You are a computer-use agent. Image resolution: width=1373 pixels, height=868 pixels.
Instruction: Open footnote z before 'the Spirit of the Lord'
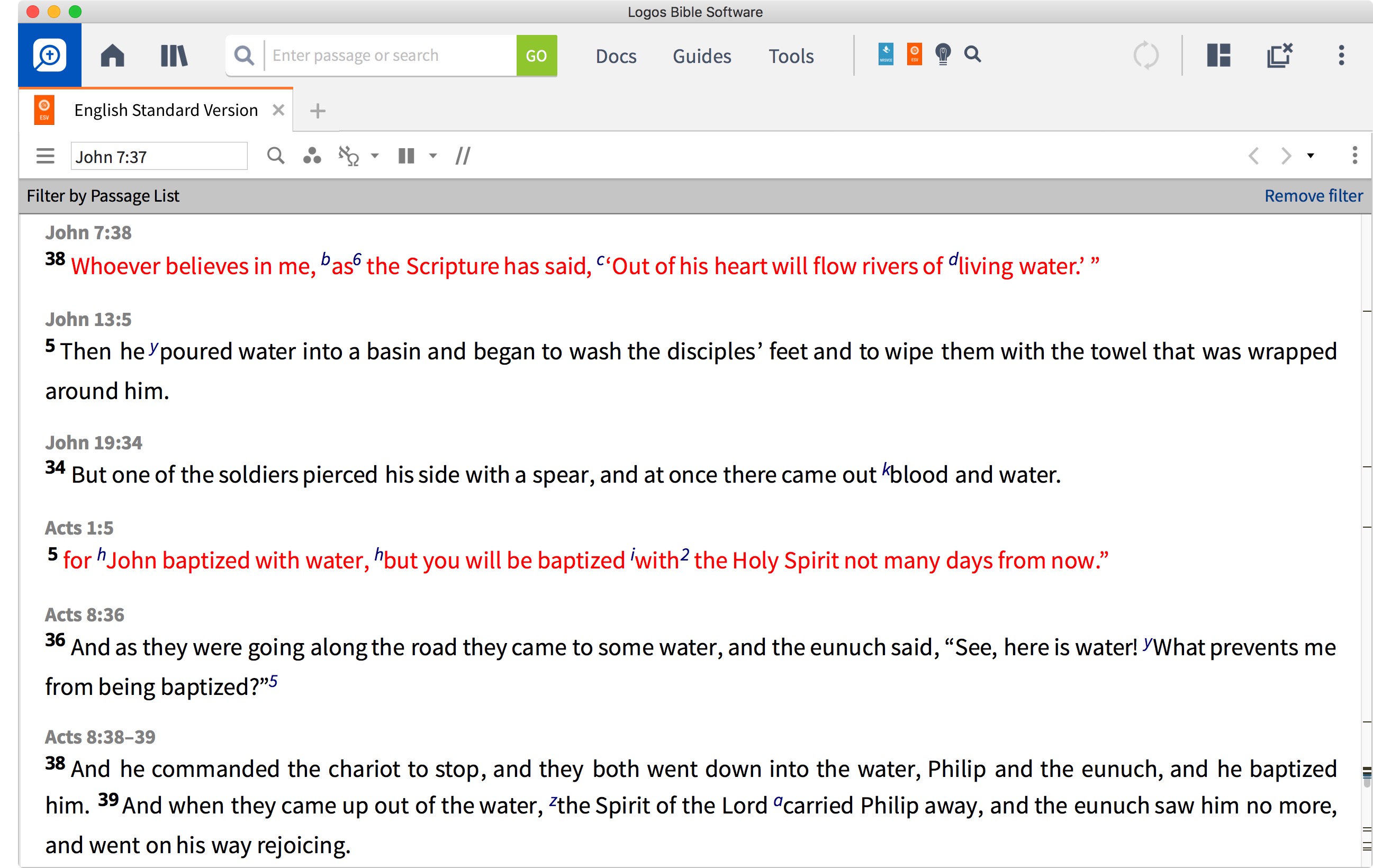coord(553,801)
